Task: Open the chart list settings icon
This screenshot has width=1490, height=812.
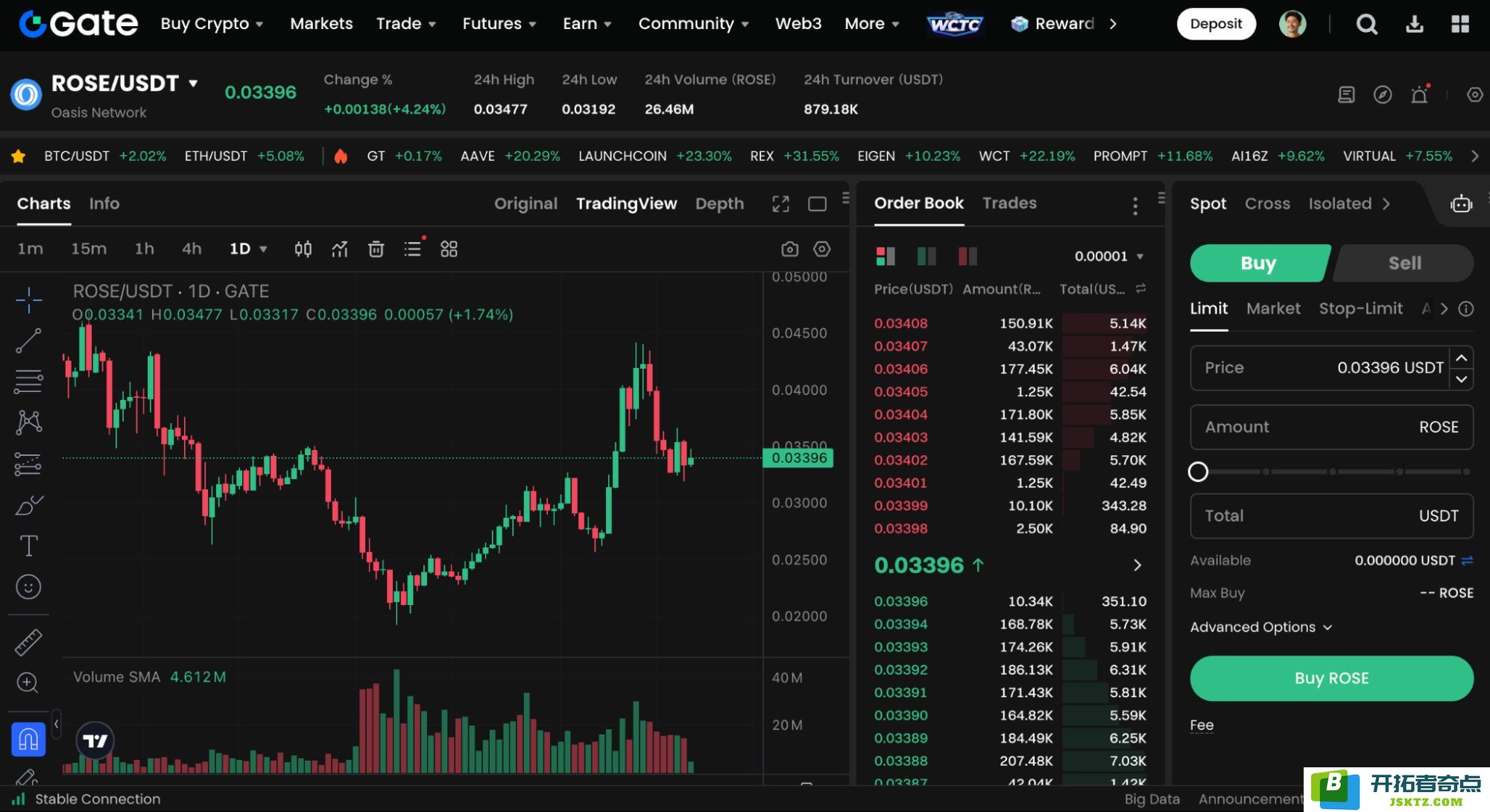Action: point(413,249)
